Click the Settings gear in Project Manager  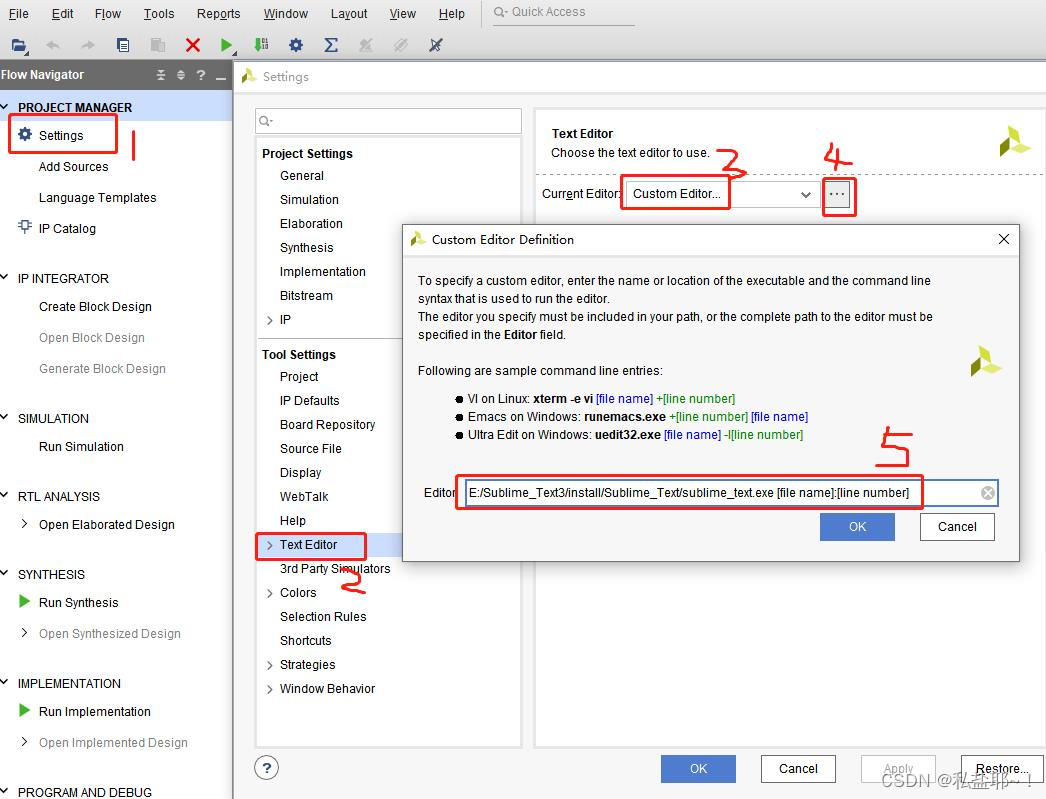coord(25,135)
